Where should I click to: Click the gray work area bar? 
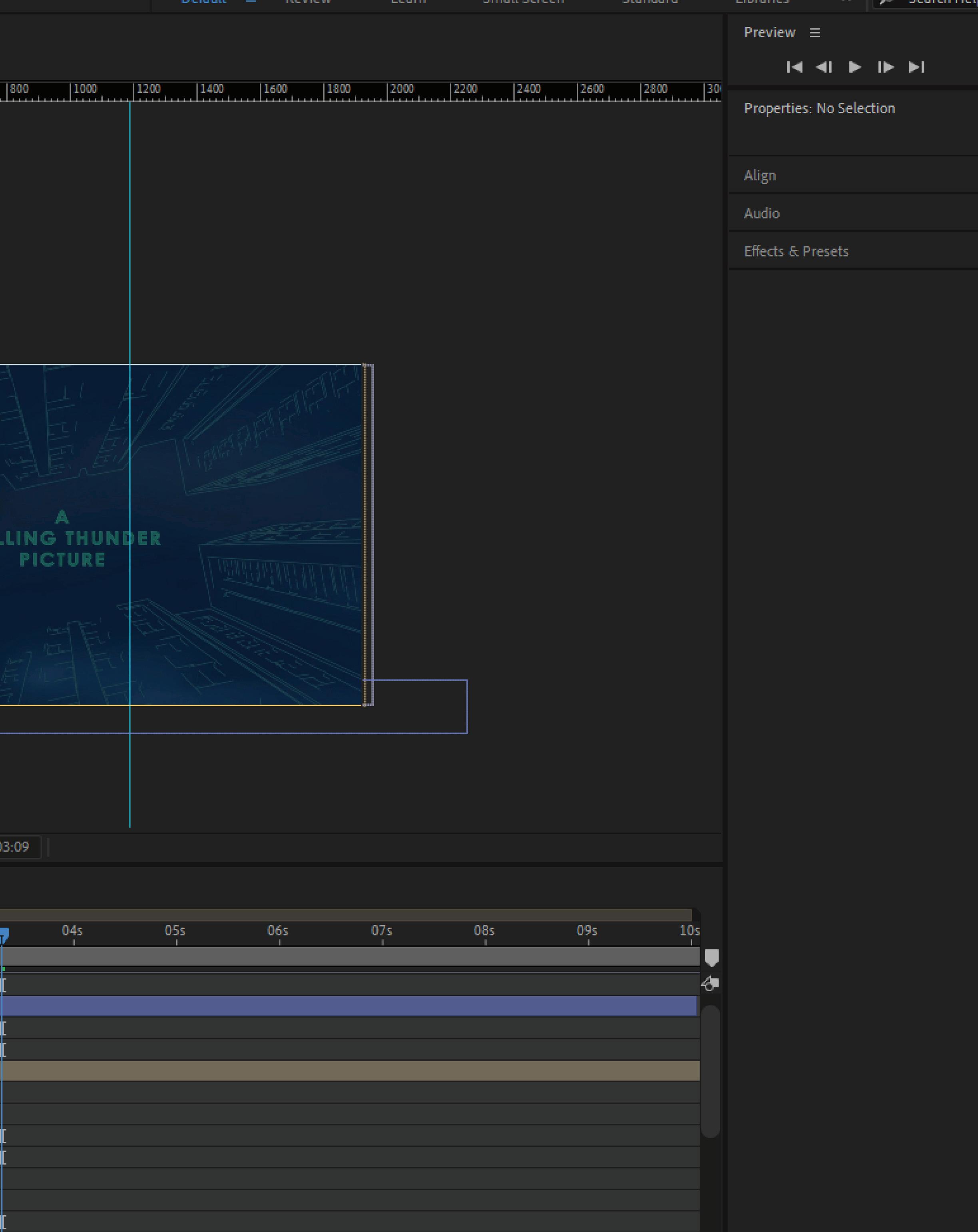(x=349, y=957)
